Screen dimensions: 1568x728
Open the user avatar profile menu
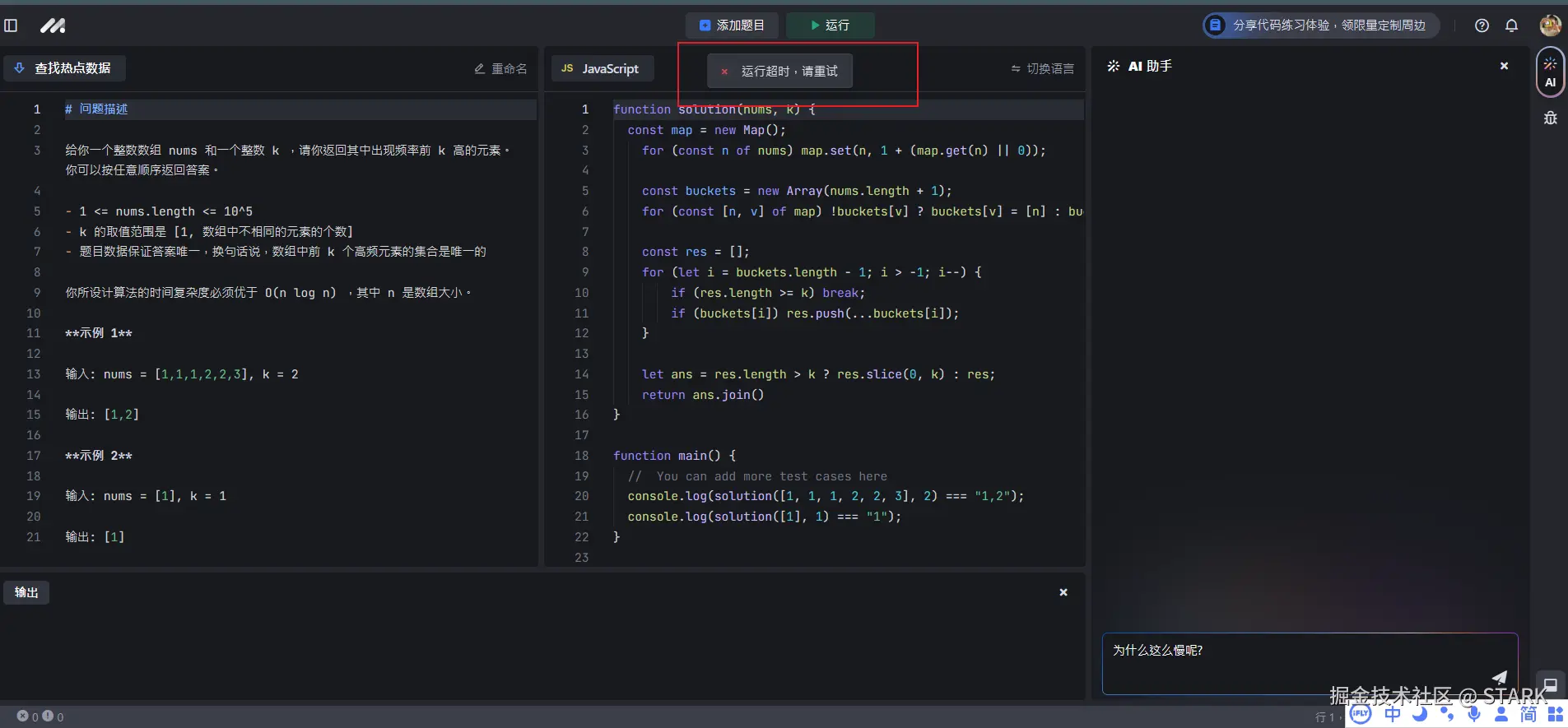[x=1550, y=26]
